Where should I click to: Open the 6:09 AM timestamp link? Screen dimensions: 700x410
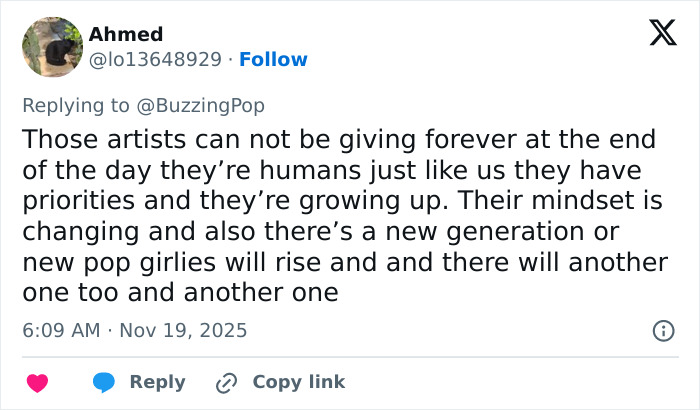tap(61, 330)
